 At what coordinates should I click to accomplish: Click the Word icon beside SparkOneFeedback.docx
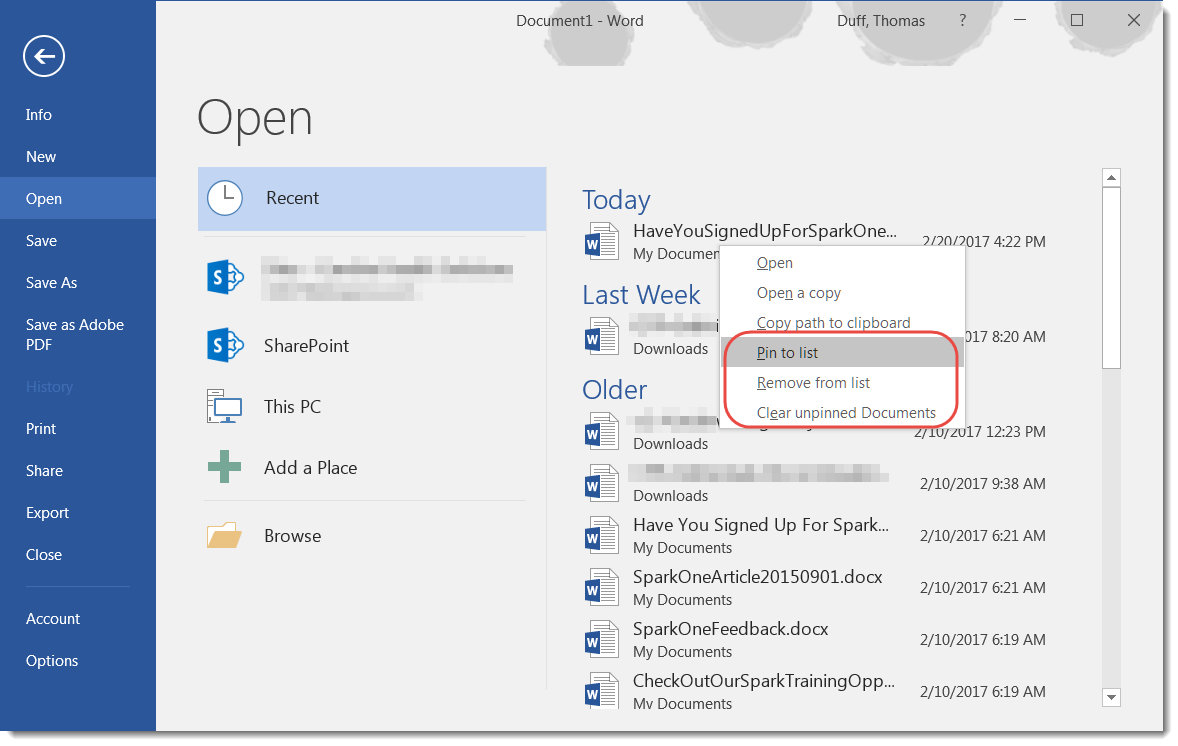(601, 638)
